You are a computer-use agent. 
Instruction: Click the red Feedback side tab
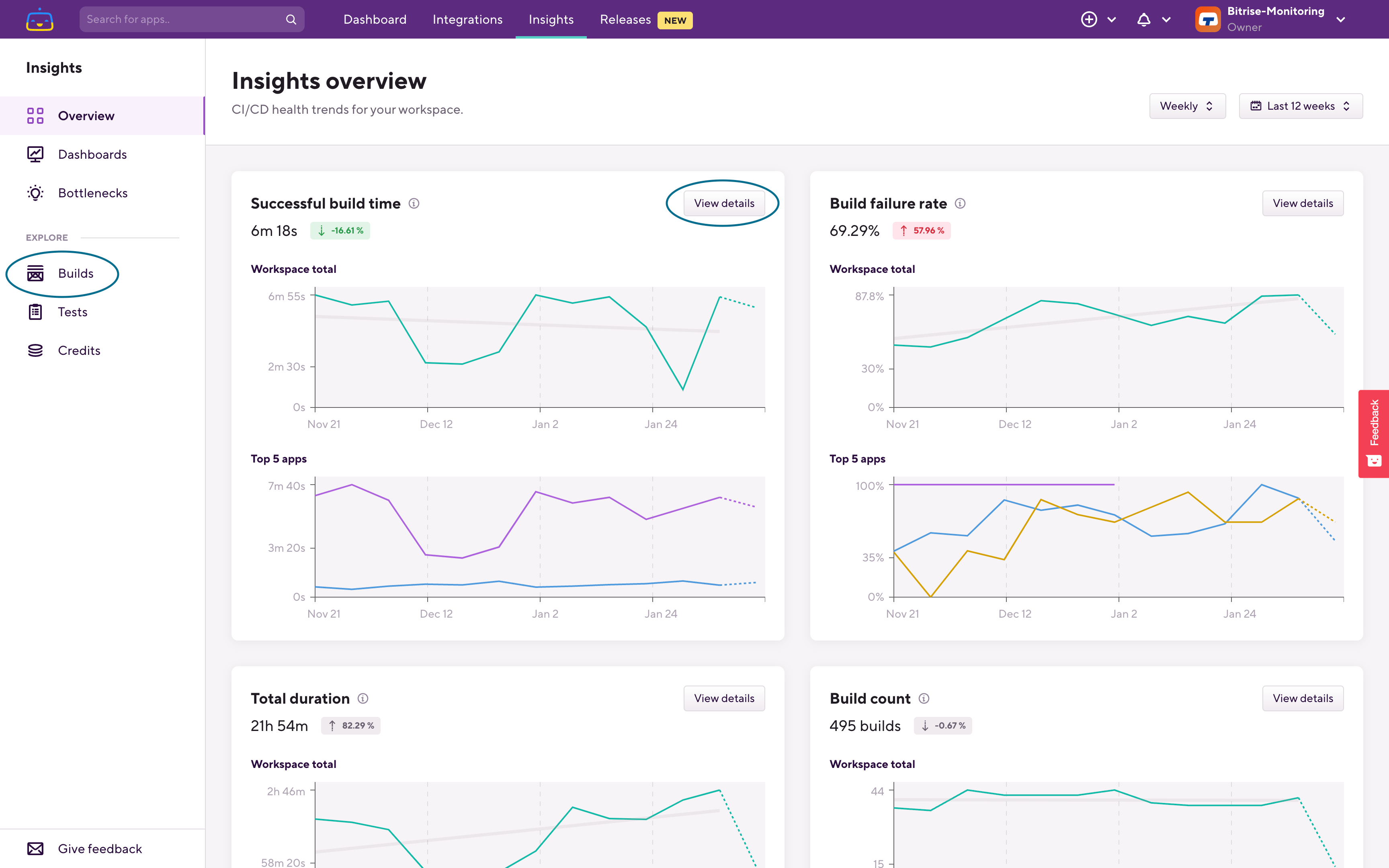[x=1373, y=434]
